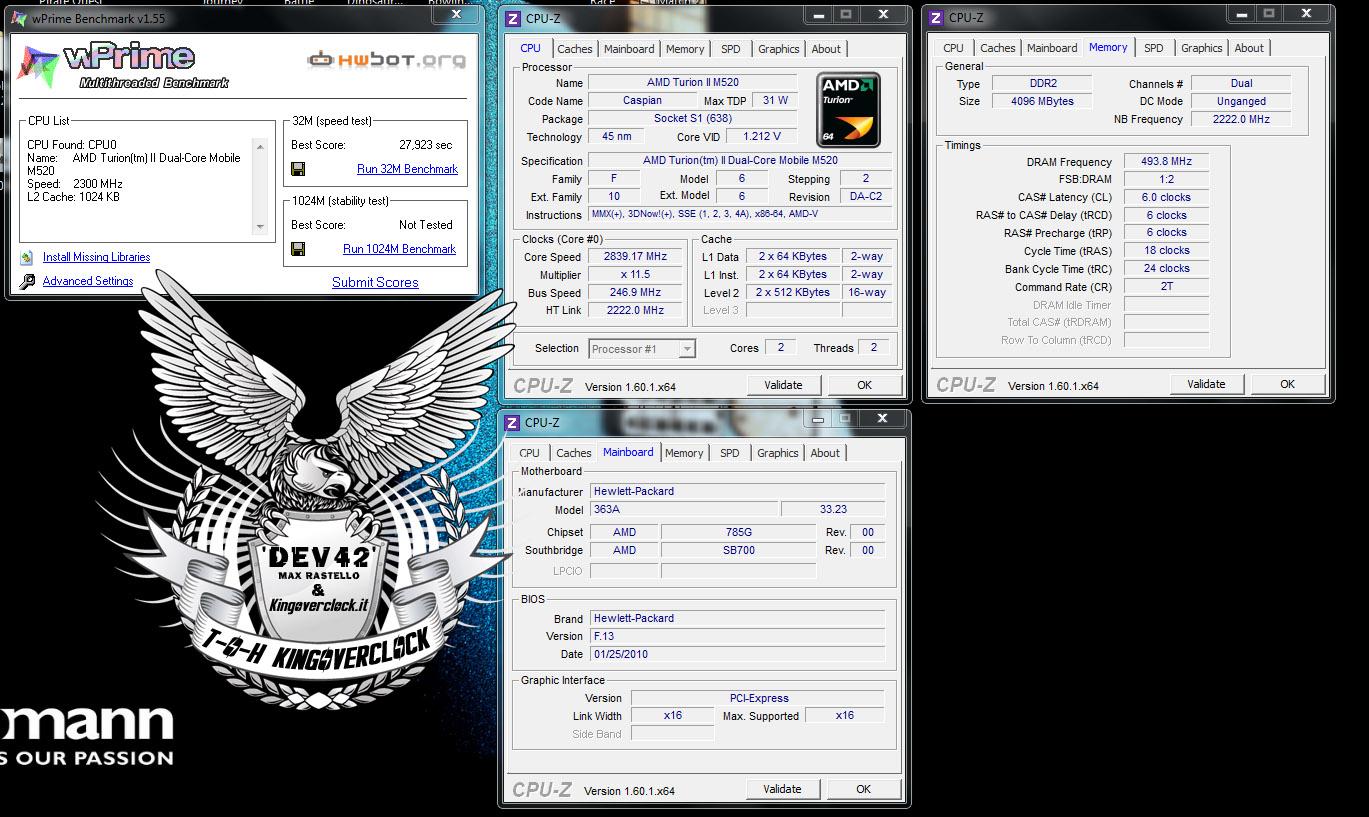
Task: Click the Caspian code name field
Action: pos(642,100)
